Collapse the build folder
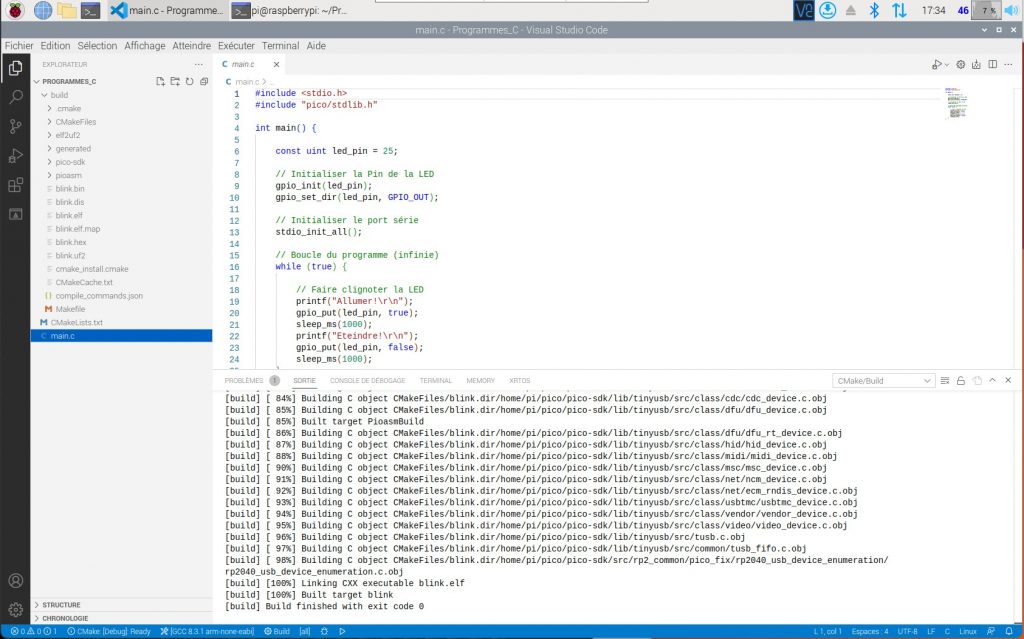 tap(59, 95)
